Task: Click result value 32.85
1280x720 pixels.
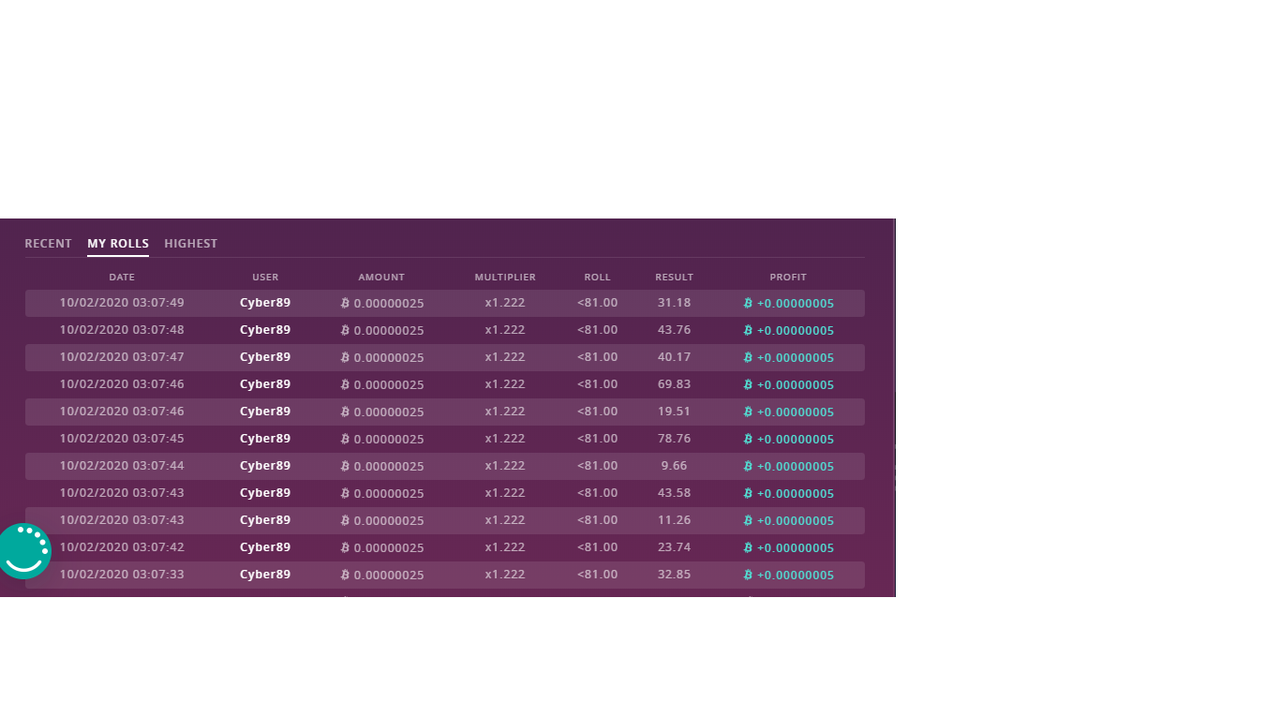Action: (x=674, y=574)
